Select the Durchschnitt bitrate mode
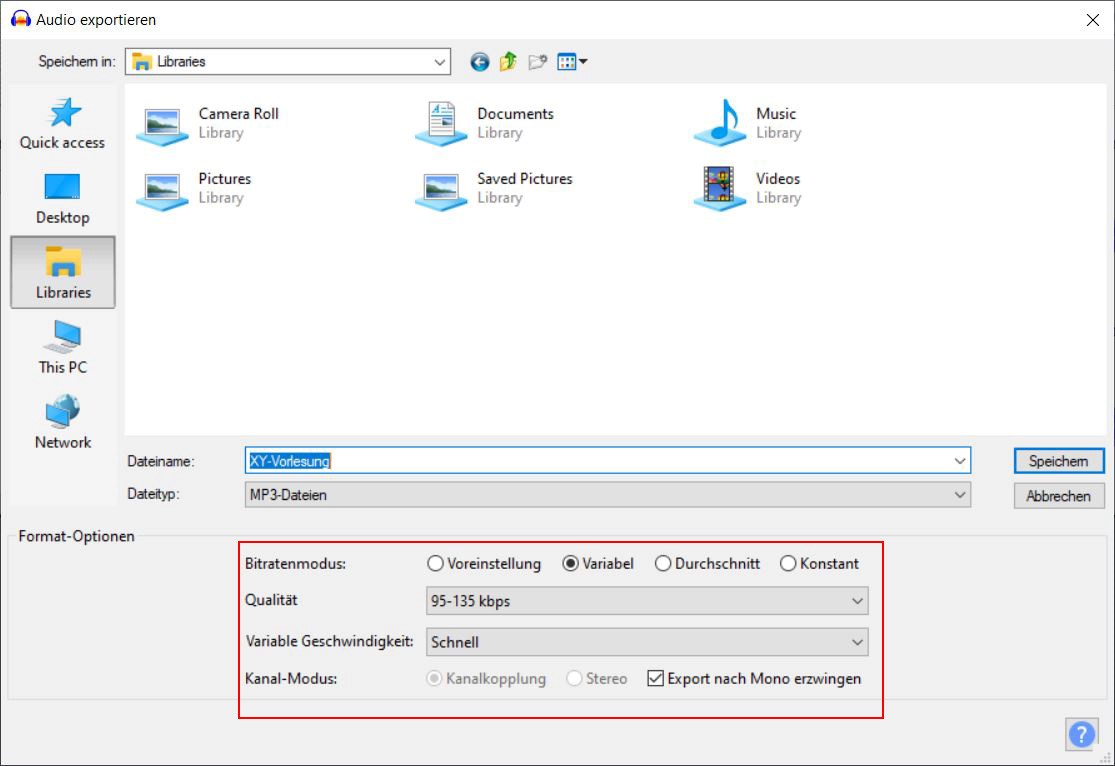This screenshot has width=1115, height=766. click(x=663, y=564)
